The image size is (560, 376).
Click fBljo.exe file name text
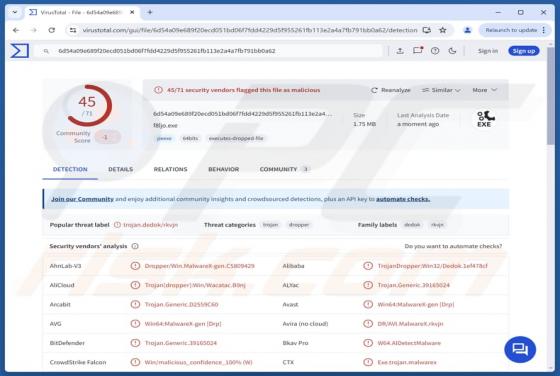tap(165, 126)
